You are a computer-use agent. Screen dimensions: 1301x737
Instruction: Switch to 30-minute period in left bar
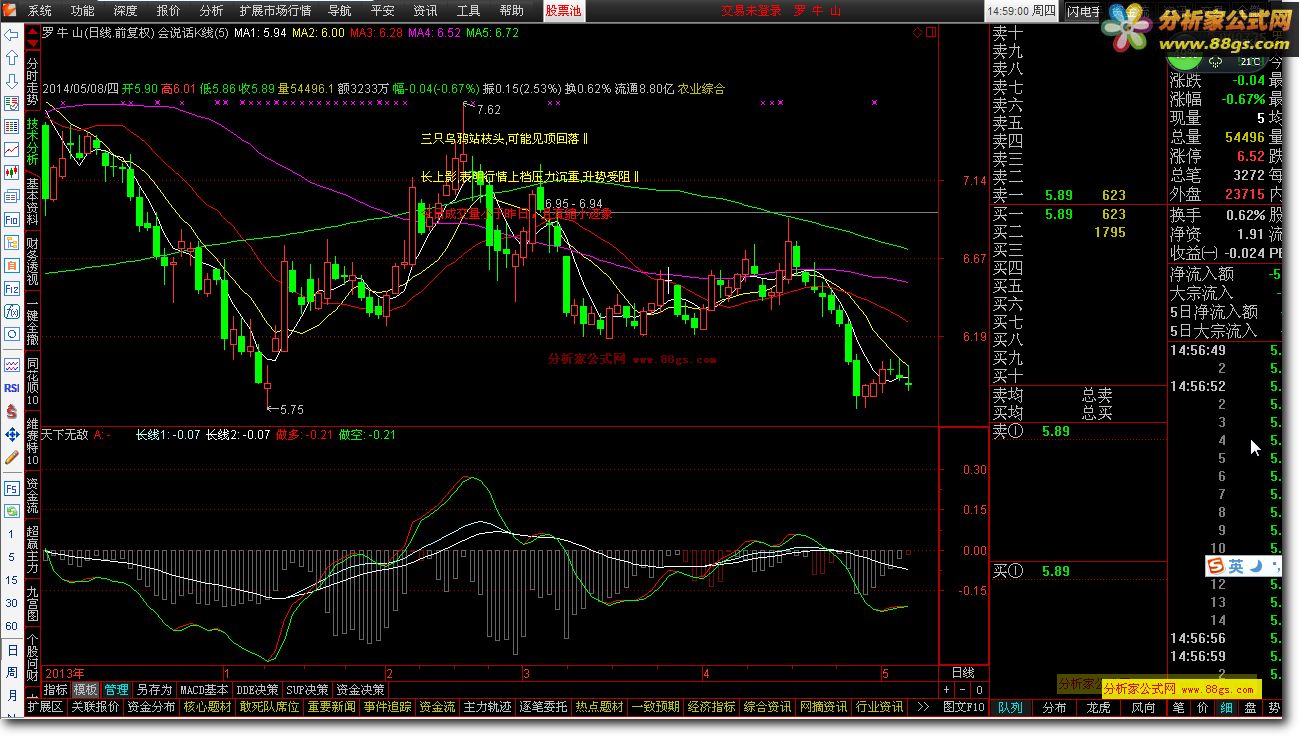(12, 603)
